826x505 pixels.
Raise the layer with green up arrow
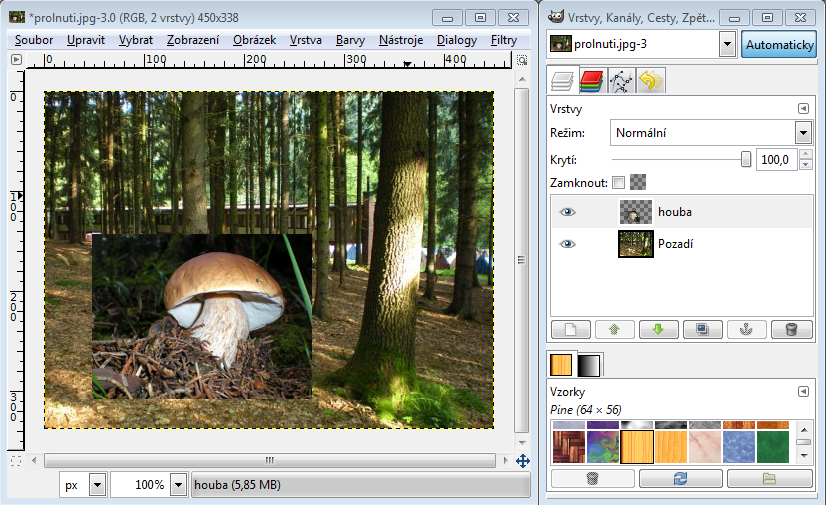(x=614, y=330)
